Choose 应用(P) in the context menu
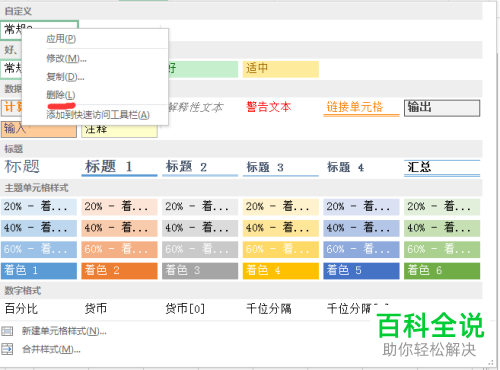The height and width of the screenshot is (370, 500). point(95,39)
